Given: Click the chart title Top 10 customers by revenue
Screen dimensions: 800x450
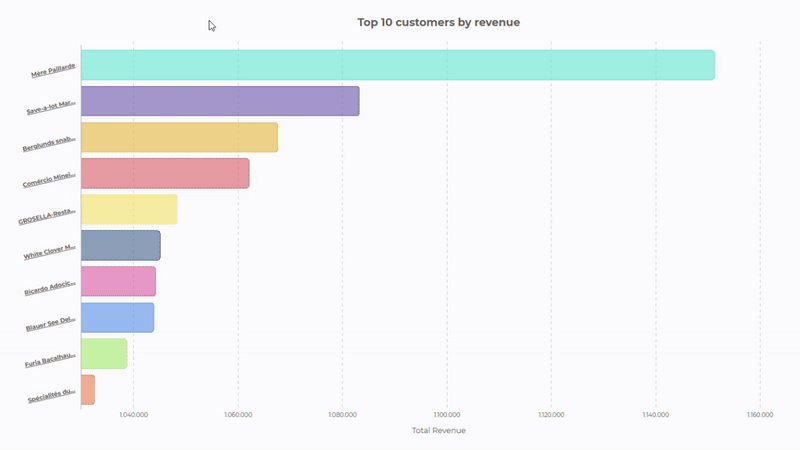Looking at the screenshot, I should point(438,21).
